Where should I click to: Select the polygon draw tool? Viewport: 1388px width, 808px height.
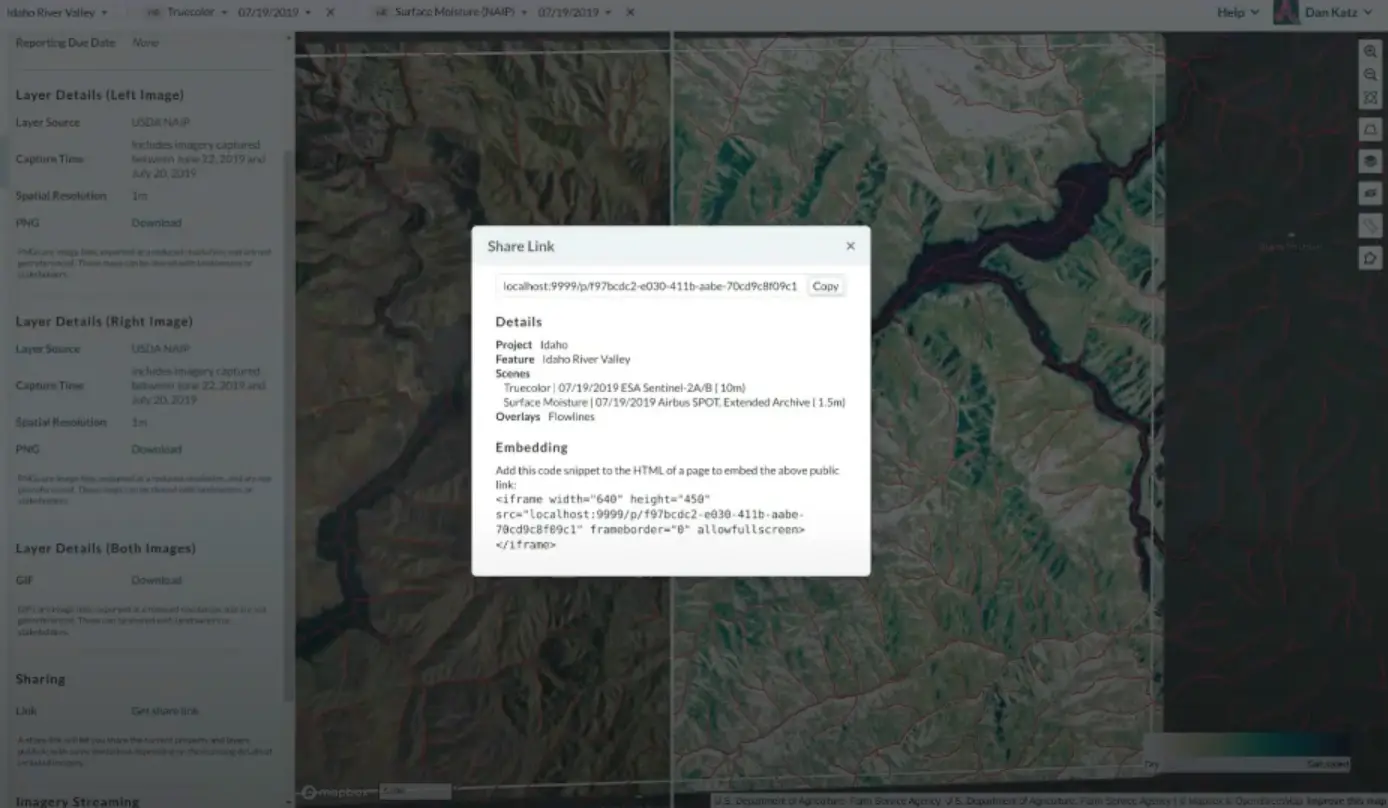tap(1370, 258)
